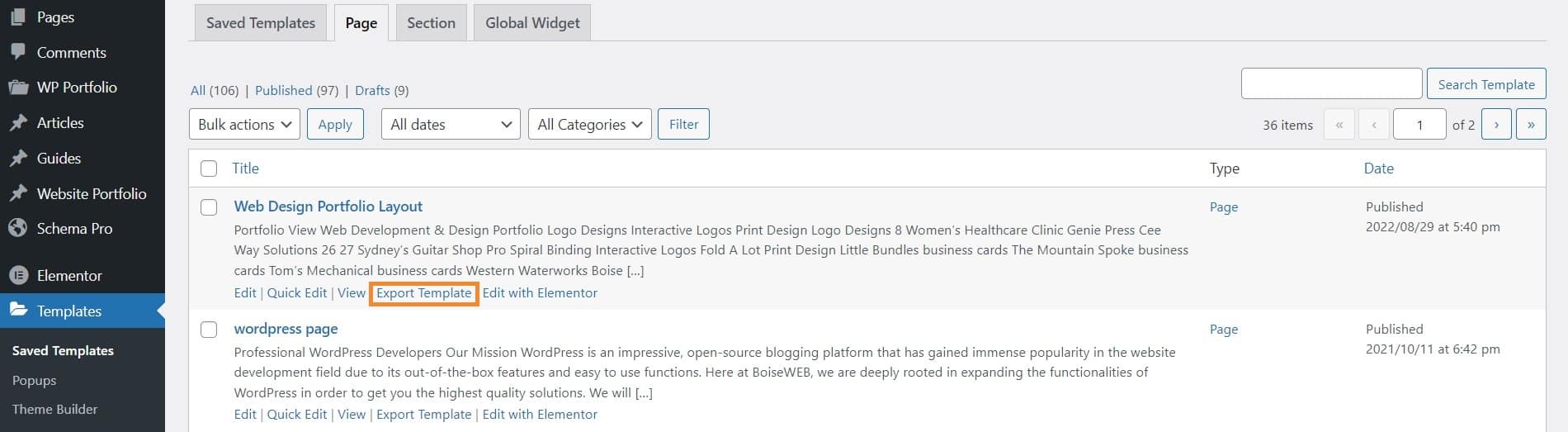Check the wordpress page row checkbox
Screen dimensions: 1568x432
pos(209,330)
